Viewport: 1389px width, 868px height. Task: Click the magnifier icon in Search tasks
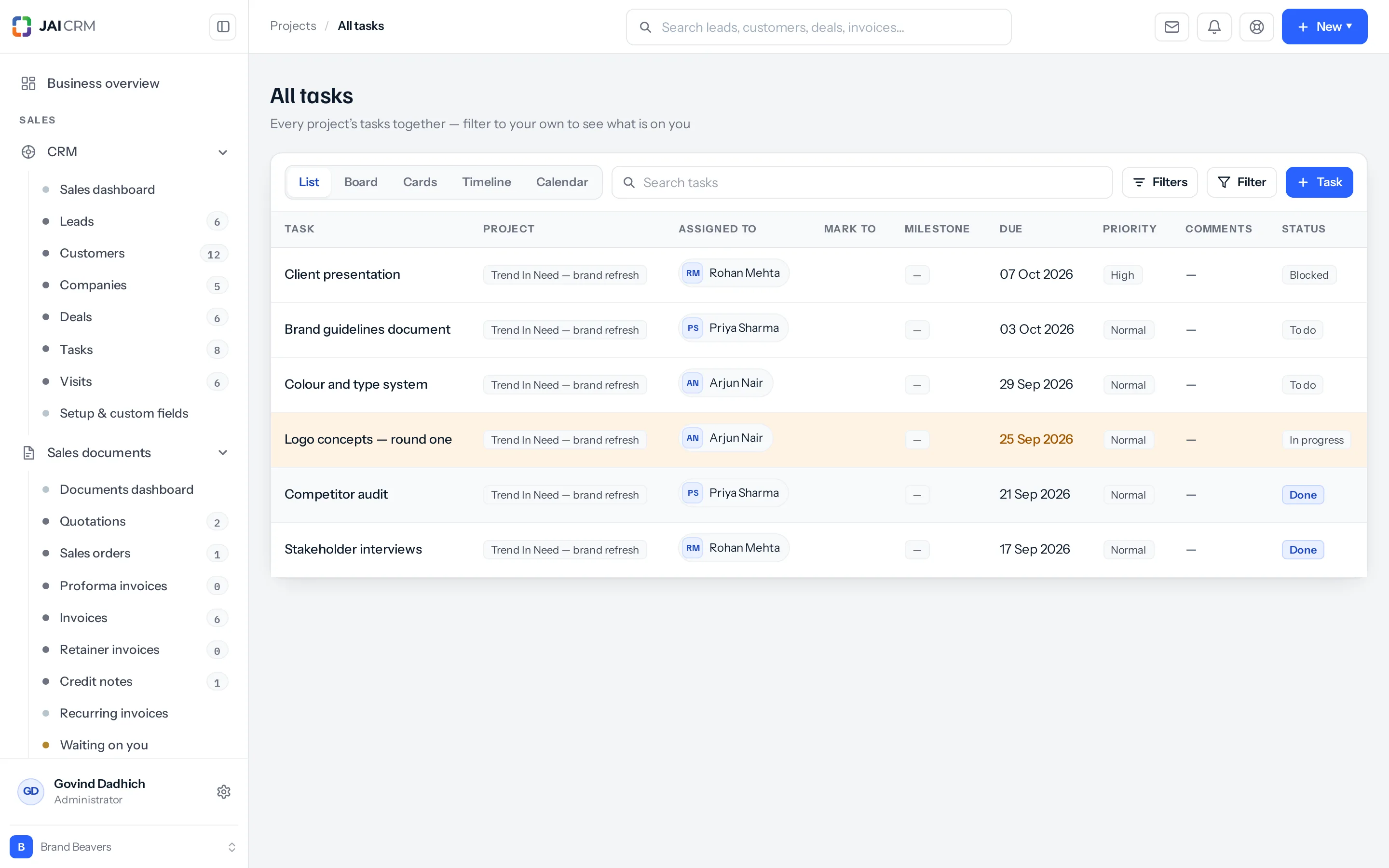[x=629, y=183]
